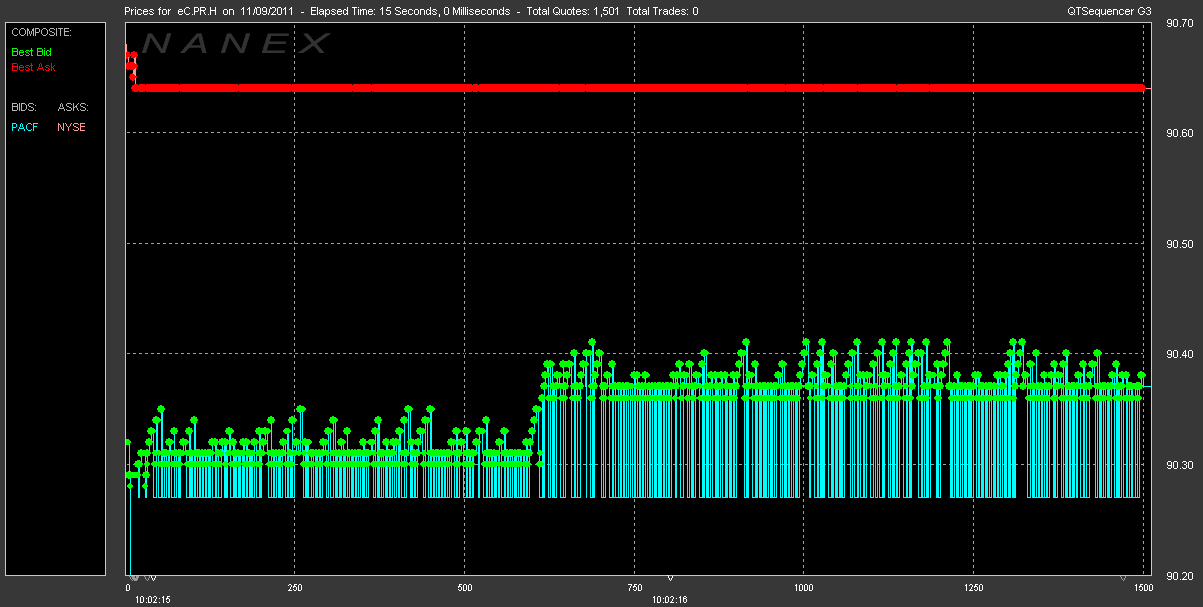
Task: Select the "BIDS:" legend heading
Action: point(23,106)
